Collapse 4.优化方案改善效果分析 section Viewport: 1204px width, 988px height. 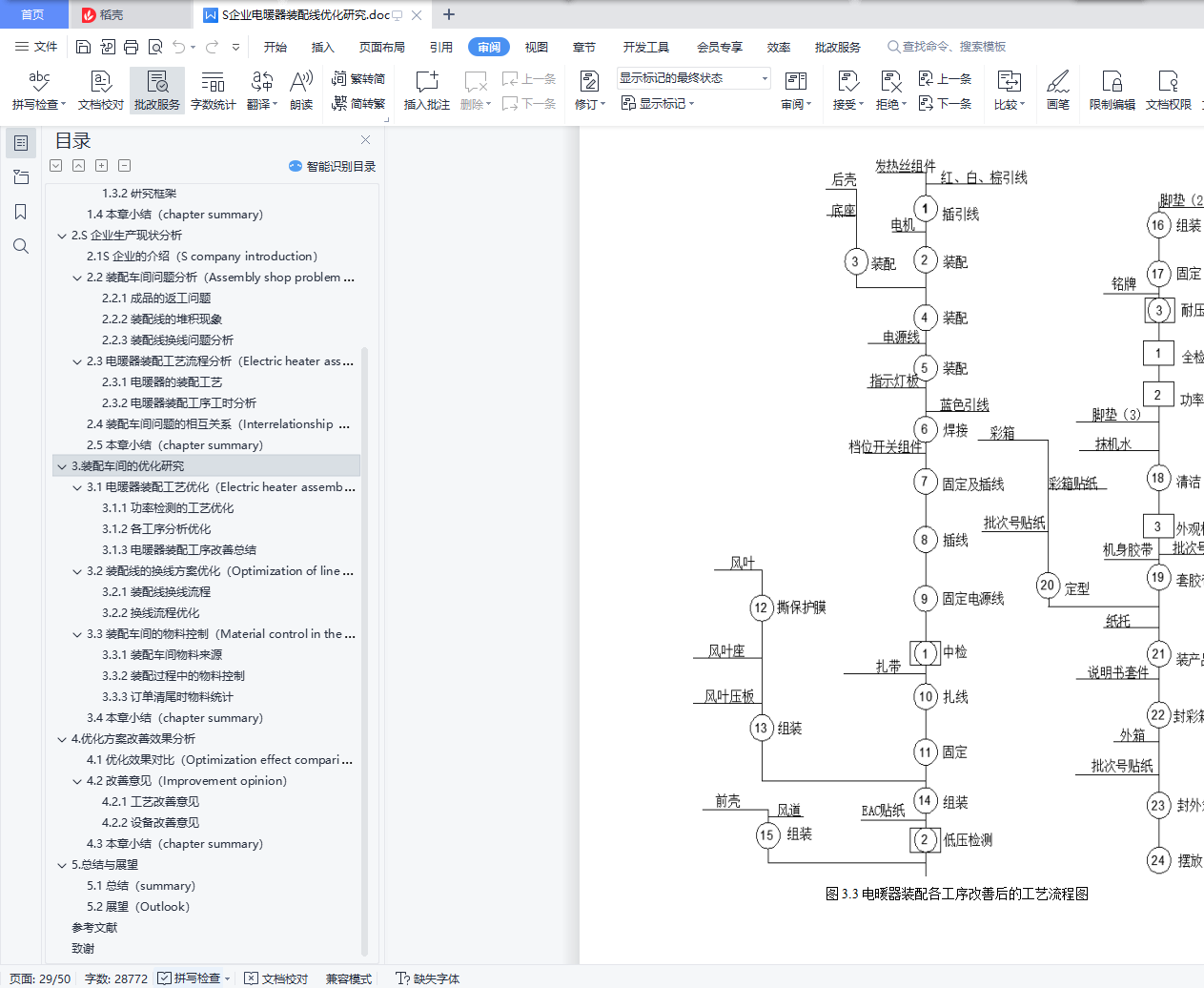(x=62, y=739)
